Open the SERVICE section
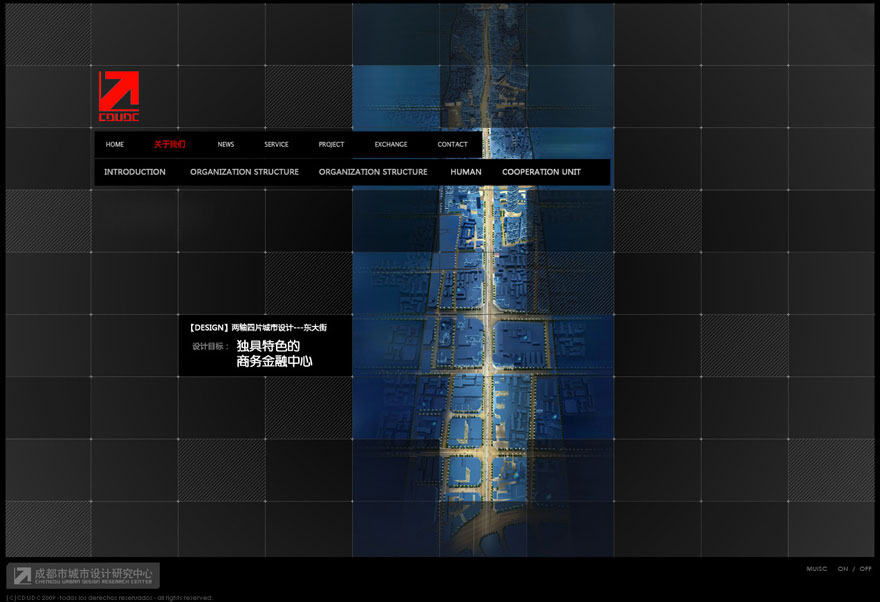This screenshot has height=602, width=880. click(276, 144)
